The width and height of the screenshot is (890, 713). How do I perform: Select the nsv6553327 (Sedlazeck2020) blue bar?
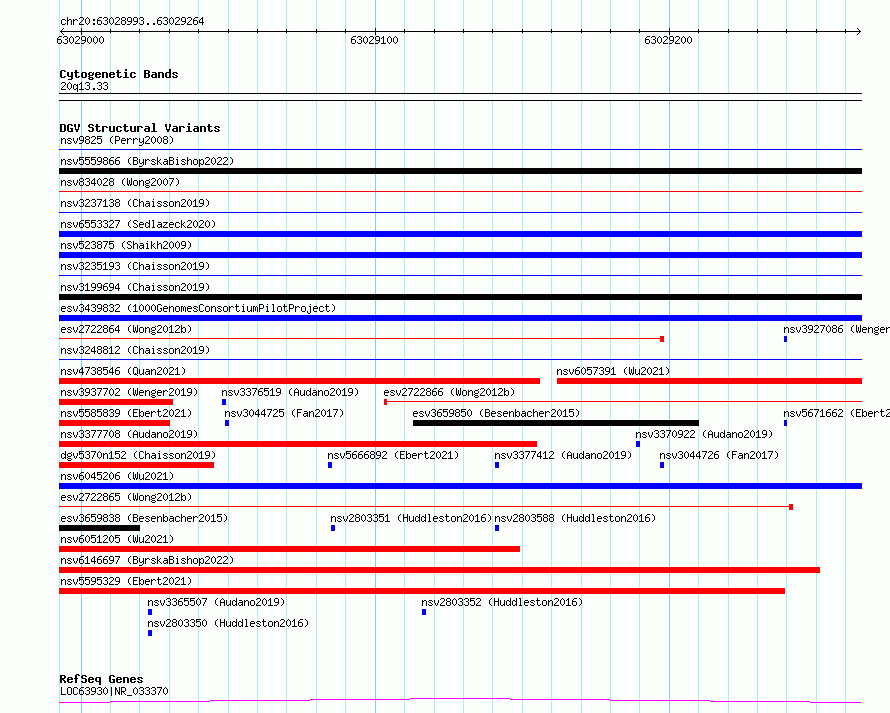click(460, 234)
